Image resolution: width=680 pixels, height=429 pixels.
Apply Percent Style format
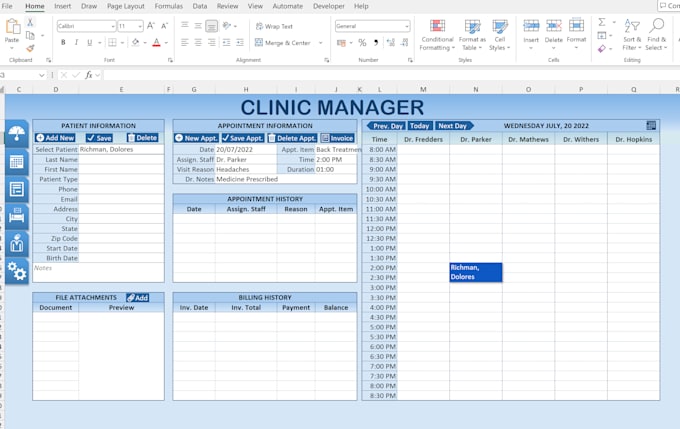pos(362,43)
